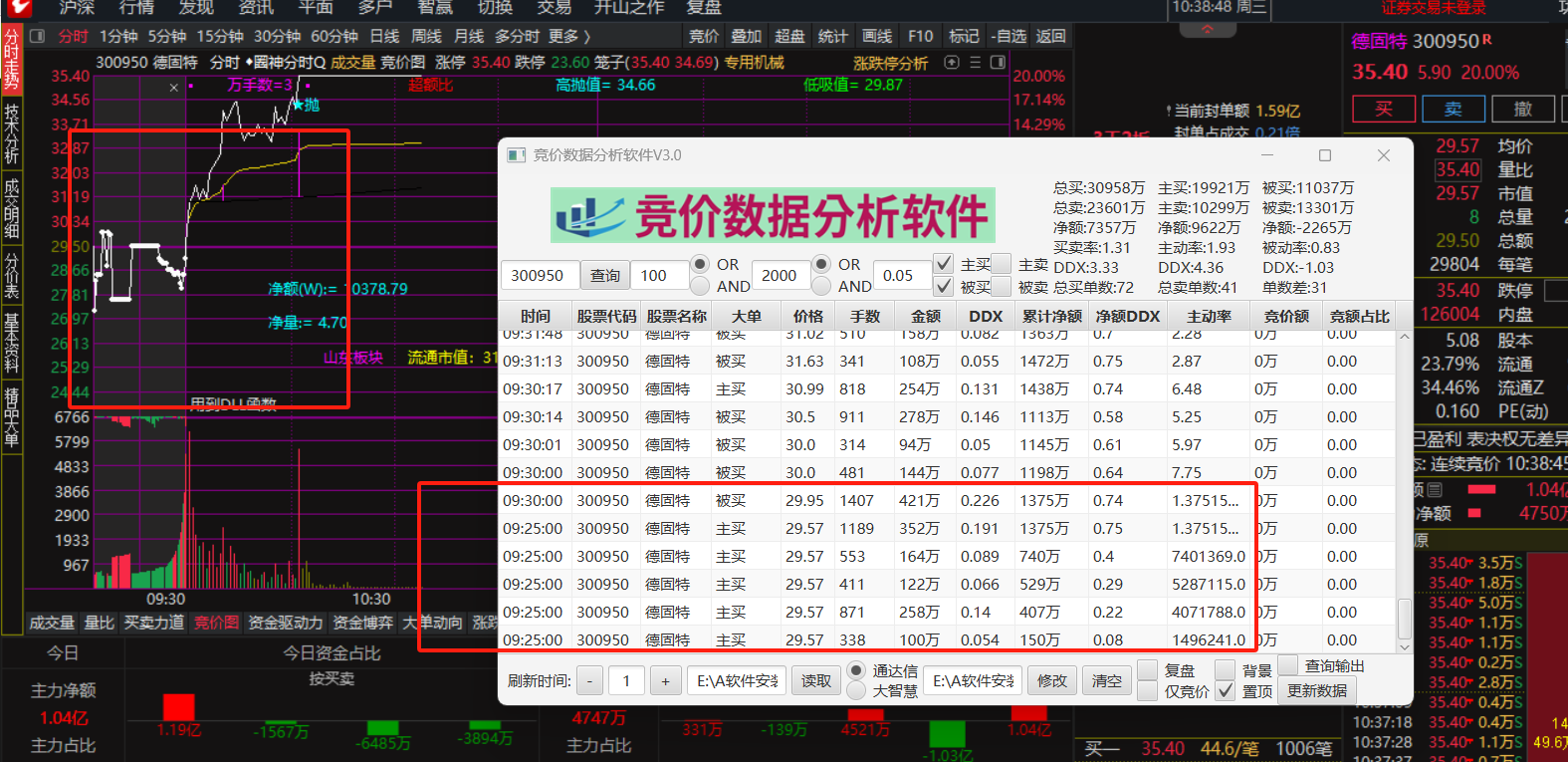
Task: Enable the 被卖 checkbox
Action: click(1002, 287)
